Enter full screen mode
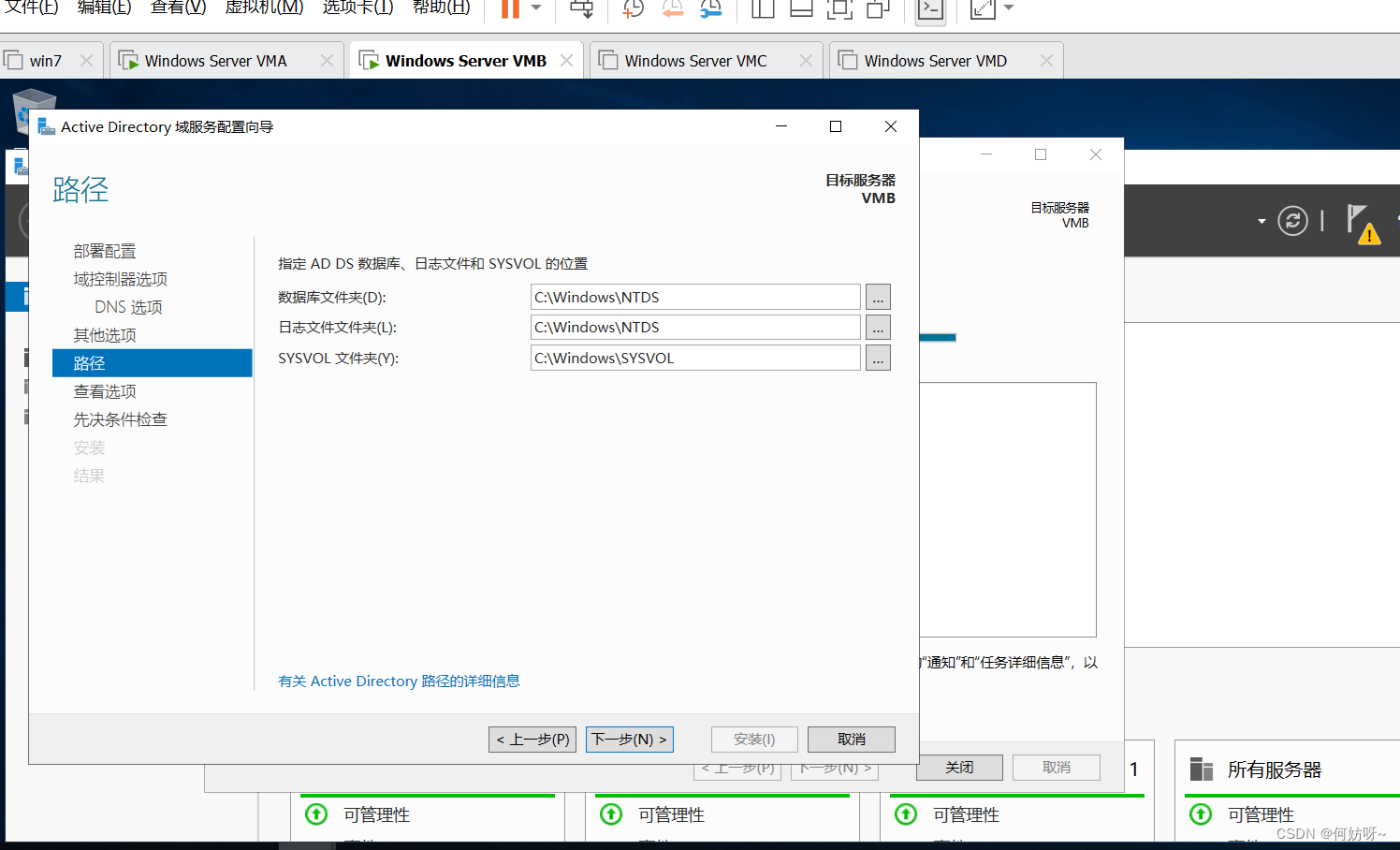Viewport: 1400px width, 850px height. (x=839, y=8)
